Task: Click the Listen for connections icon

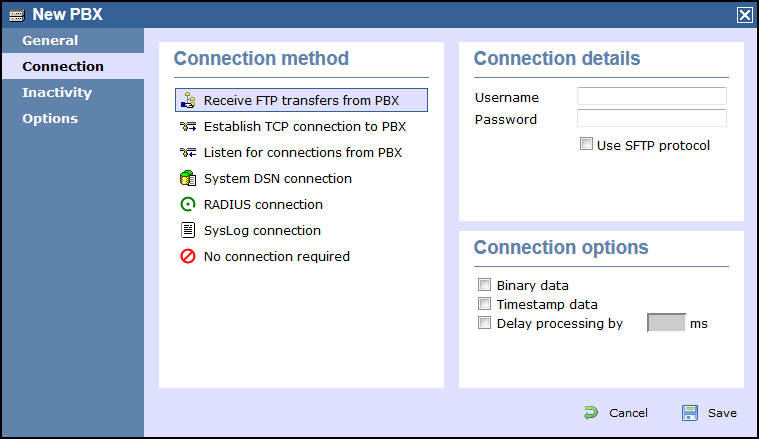Action: coord(187,153)
